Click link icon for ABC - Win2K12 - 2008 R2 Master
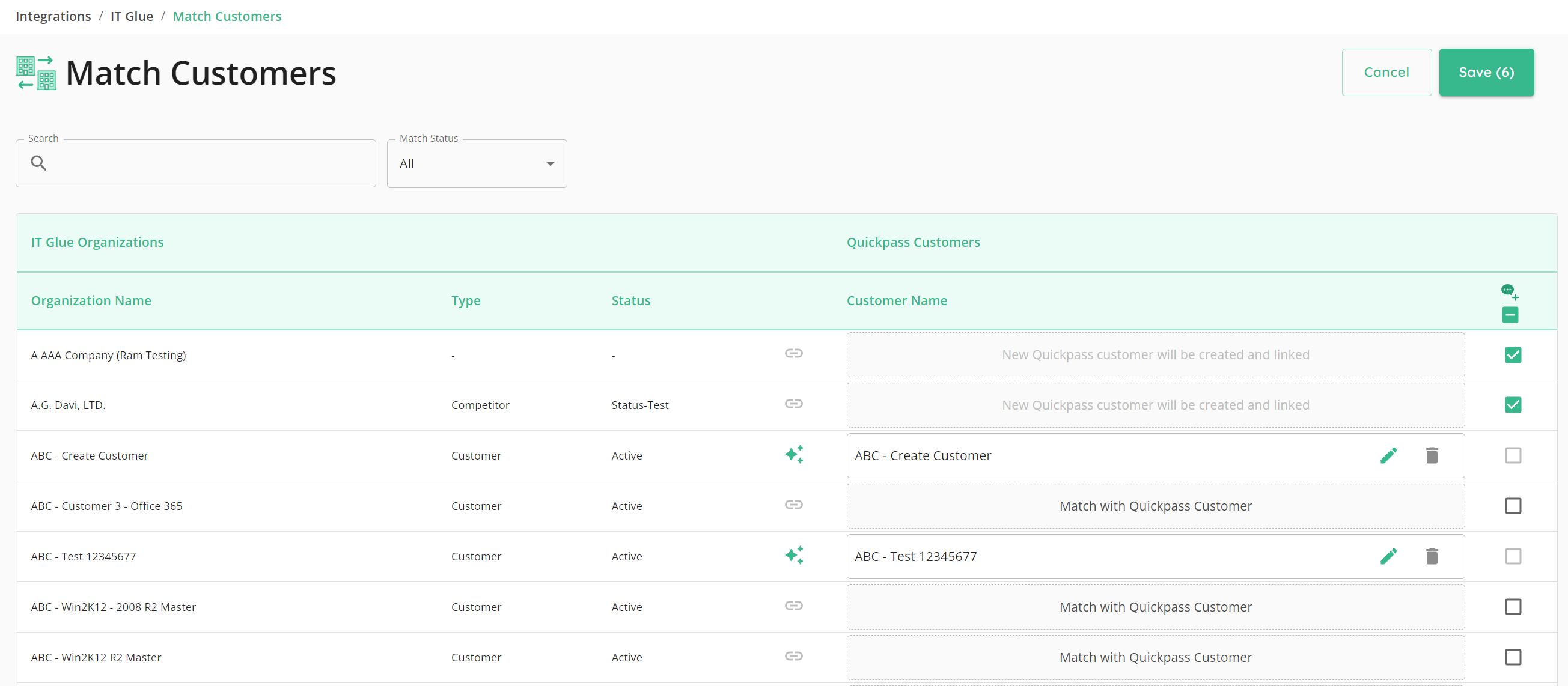Viewport: 1568px width, 686px height. click(793, 606)
